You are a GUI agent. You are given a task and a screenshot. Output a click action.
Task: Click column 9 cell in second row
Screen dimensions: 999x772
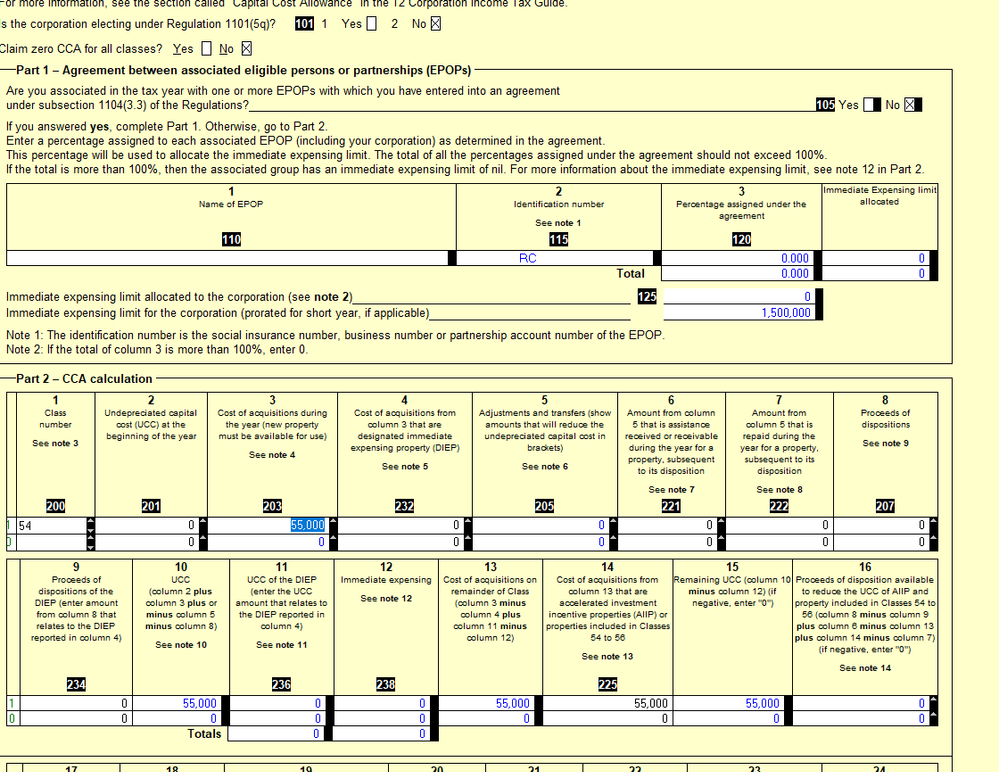(75, 718)
